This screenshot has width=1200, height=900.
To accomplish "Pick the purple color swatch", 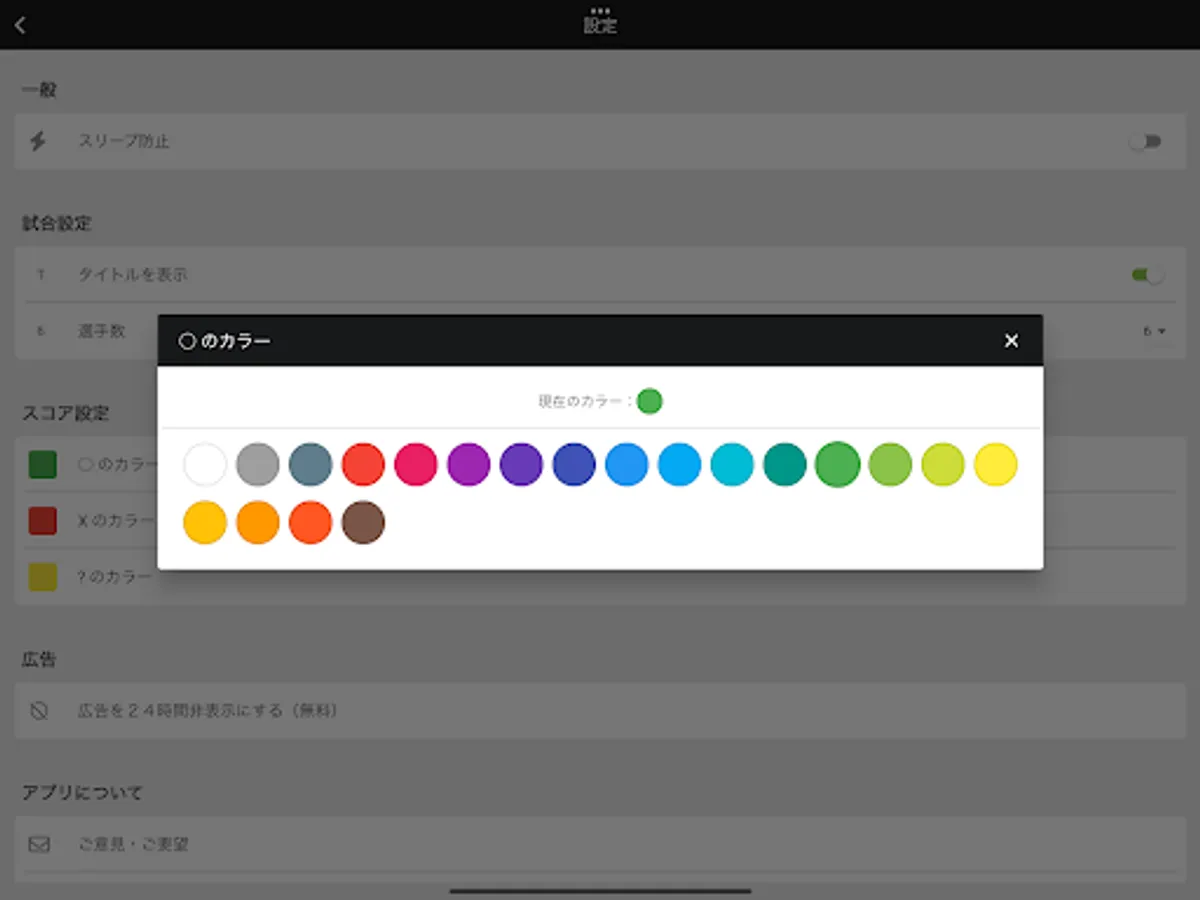I will tap(469, 465).
